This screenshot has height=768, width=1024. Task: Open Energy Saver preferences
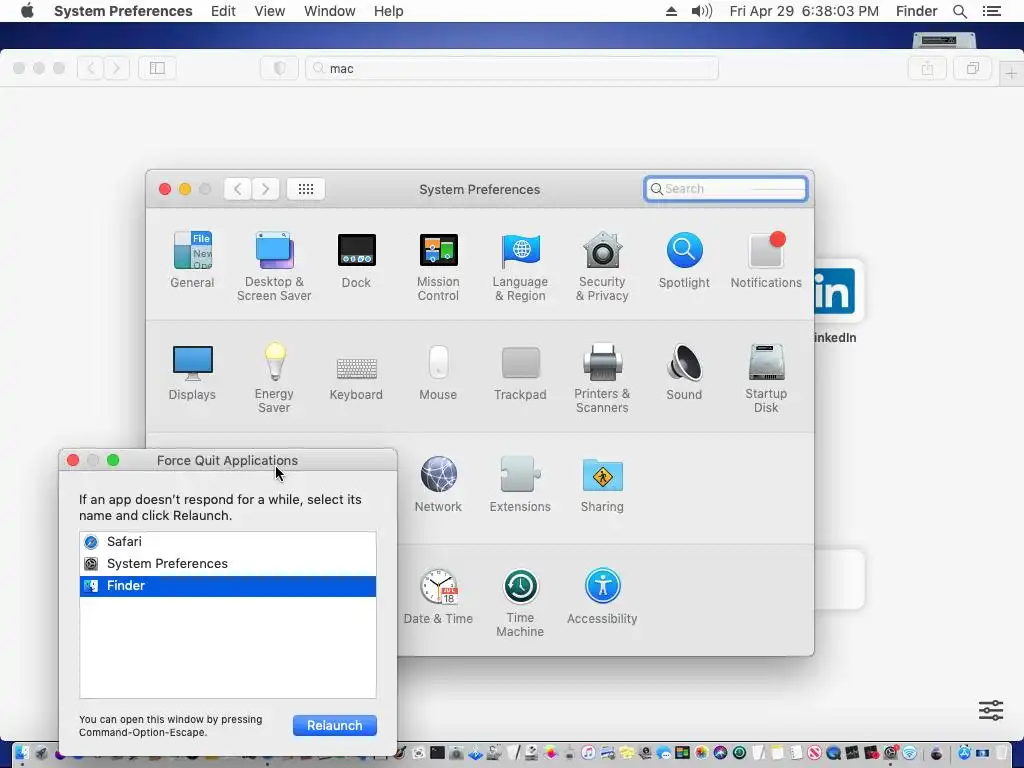[x=274, y=378]
